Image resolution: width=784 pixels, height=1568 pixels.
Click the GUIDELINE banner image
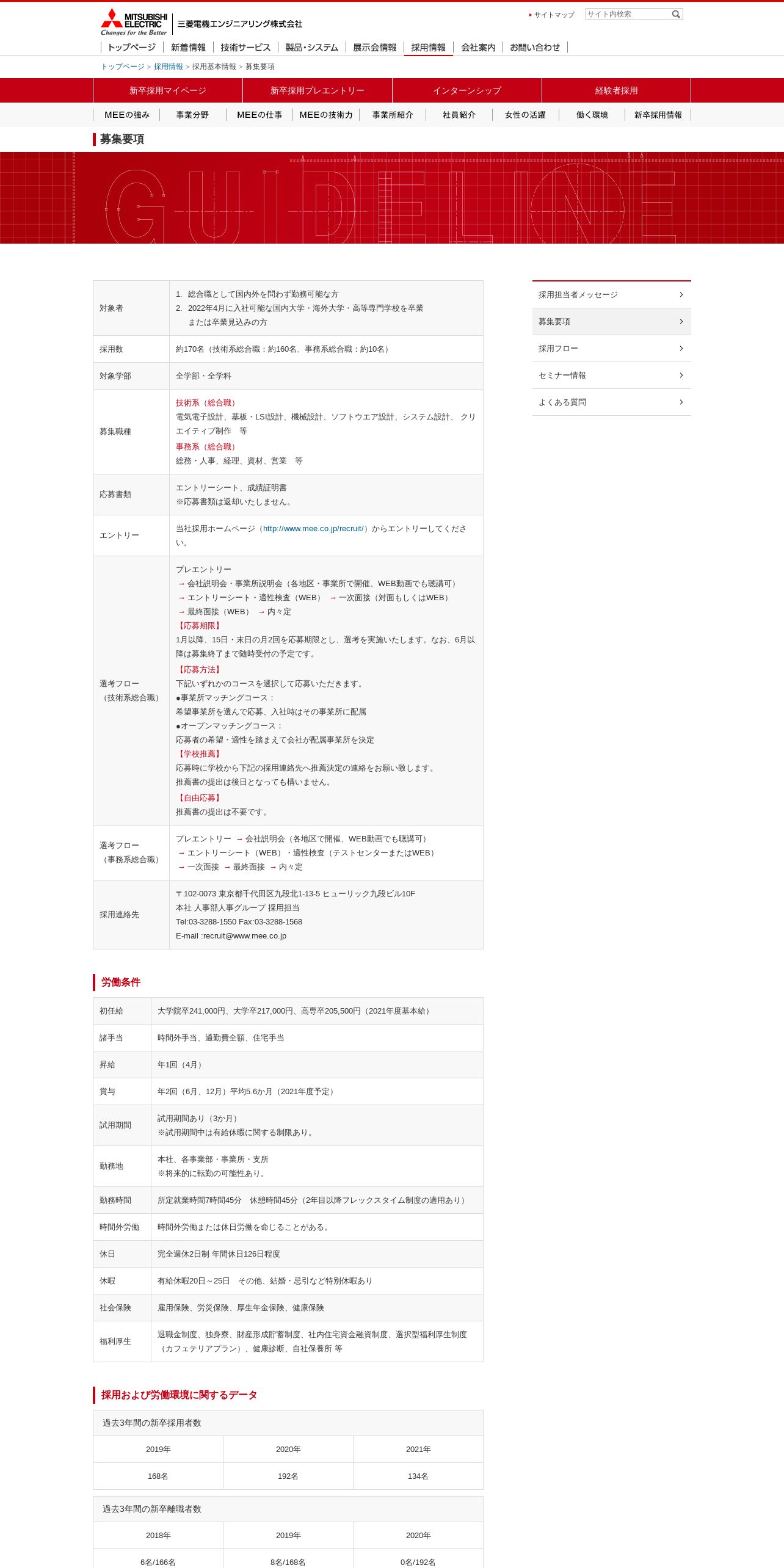(x=392, y=198)
